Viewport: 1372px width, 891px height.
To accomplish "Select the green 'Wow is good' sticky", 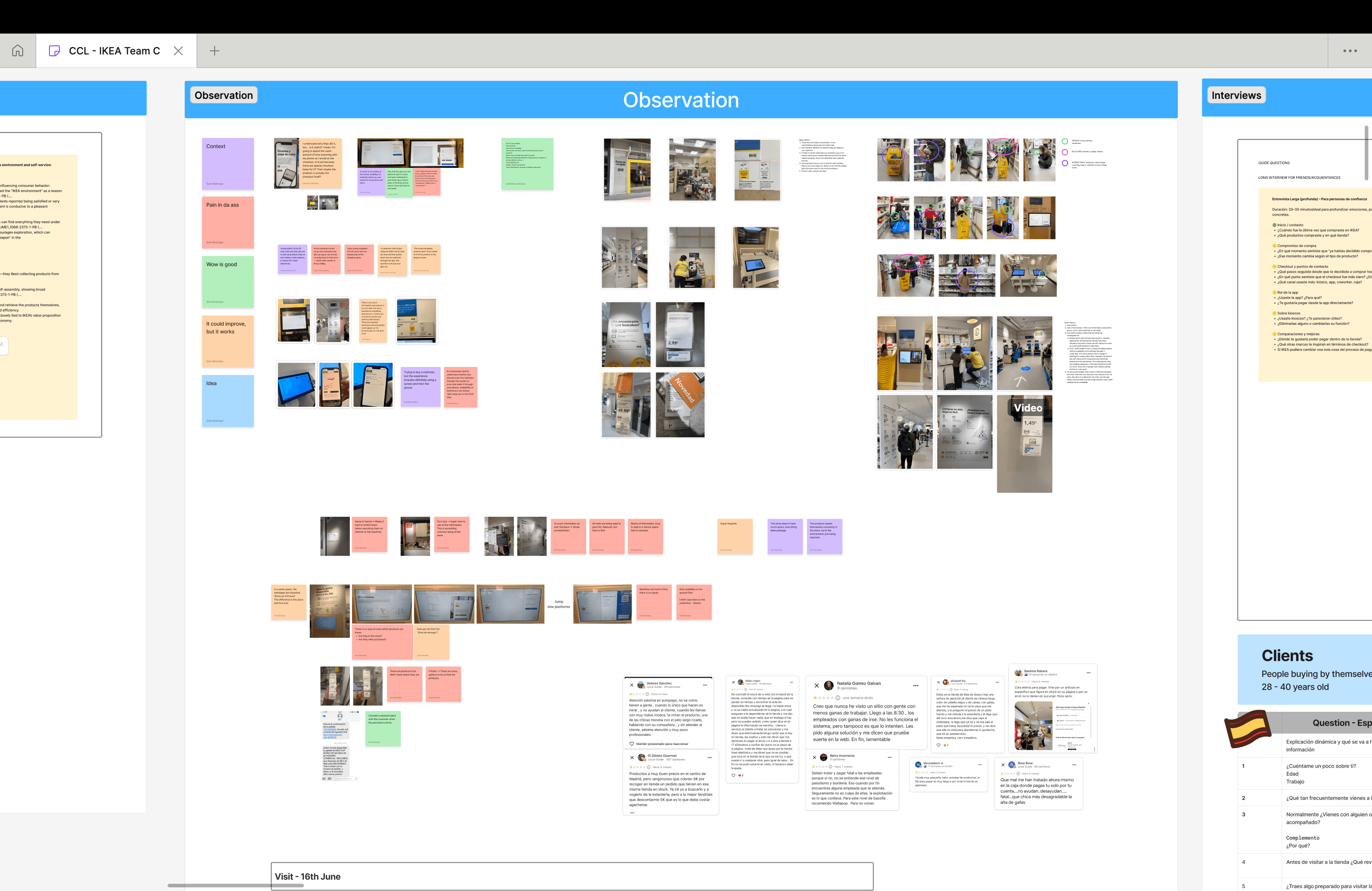I will [x=228, y=282].
